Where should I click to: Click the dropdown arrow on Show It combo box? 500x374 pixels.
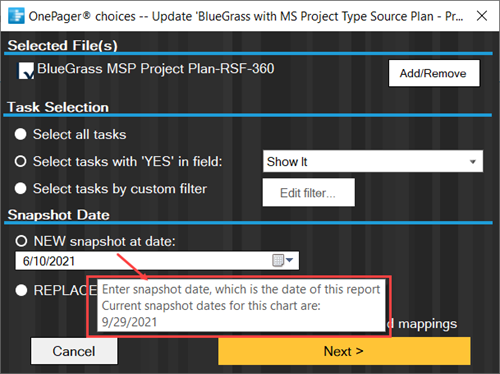click(x=473, y=162)
